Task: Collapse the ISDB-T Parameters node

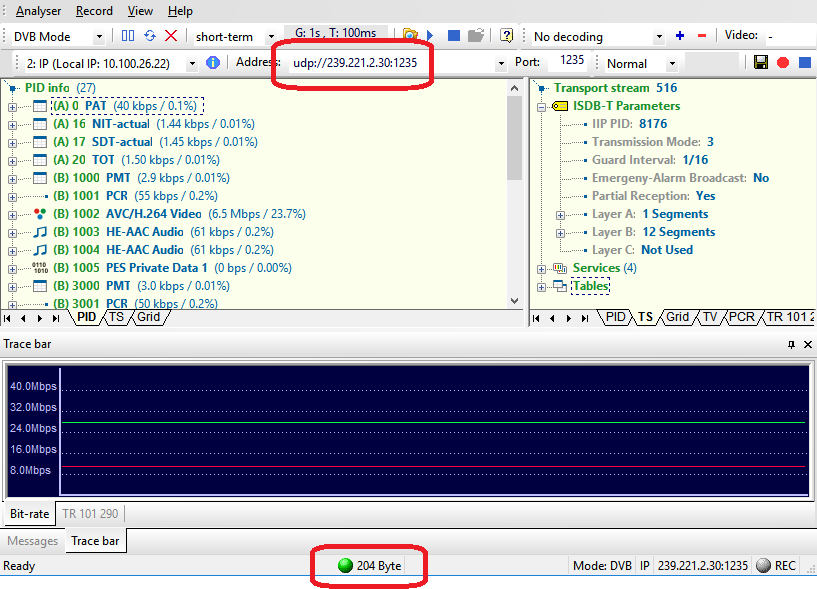Action: (542, 107)
